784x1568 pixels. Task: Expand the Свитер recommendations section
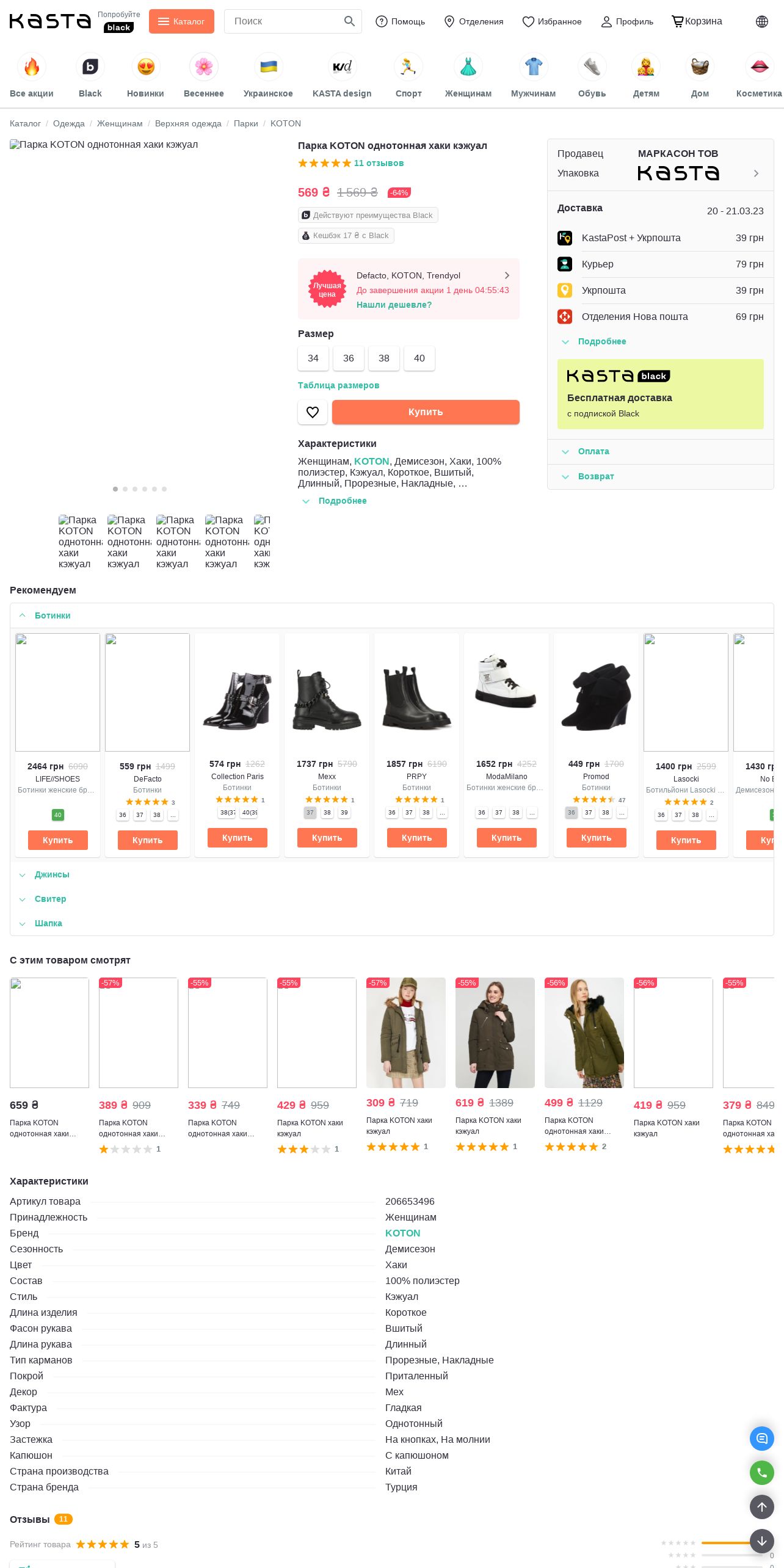coord(392,899)
